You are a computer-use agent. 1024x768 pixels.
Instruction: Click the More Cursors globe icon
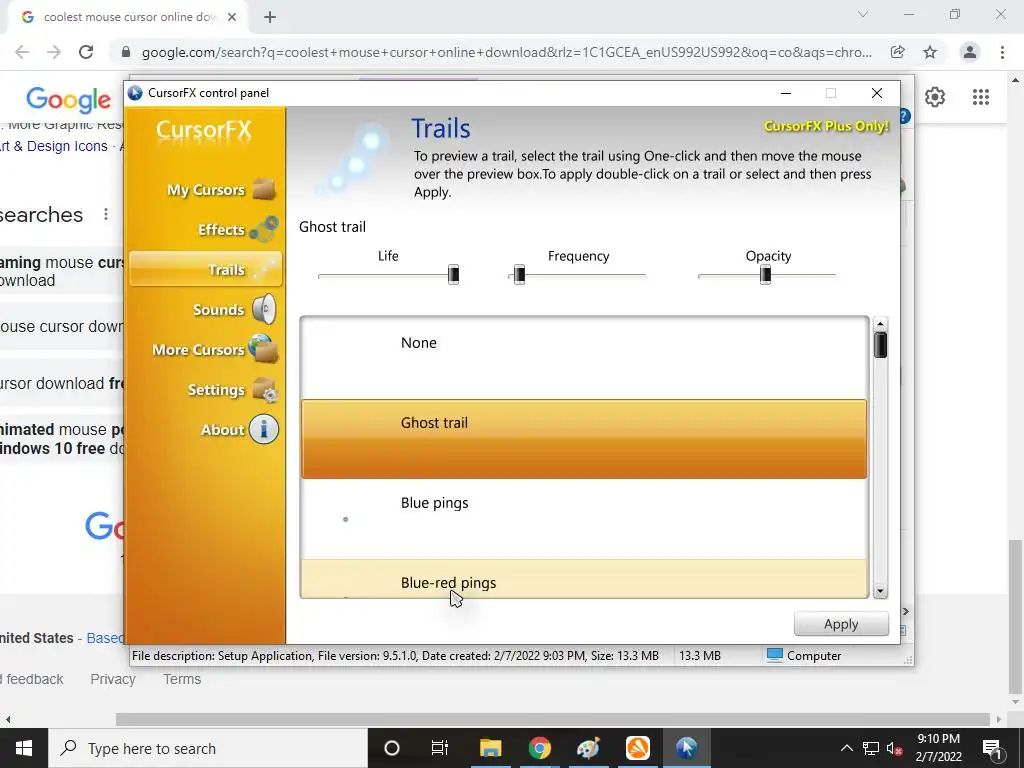click(264, 349)
